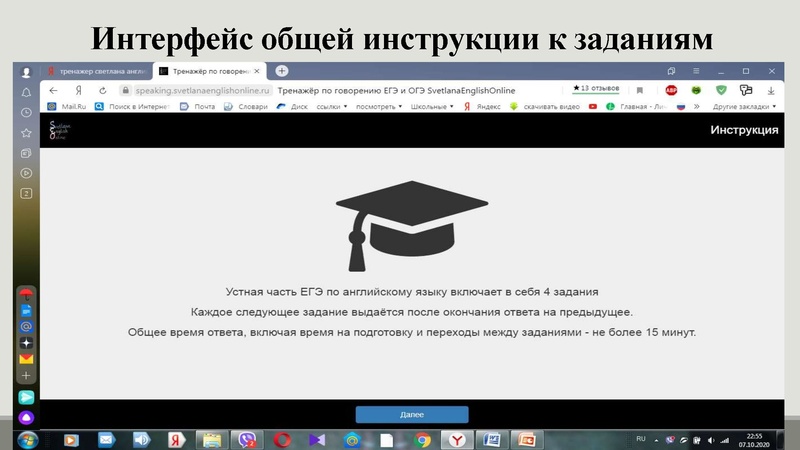
Task: Open Microsoft Word from the taskbar
Action: 492,439
